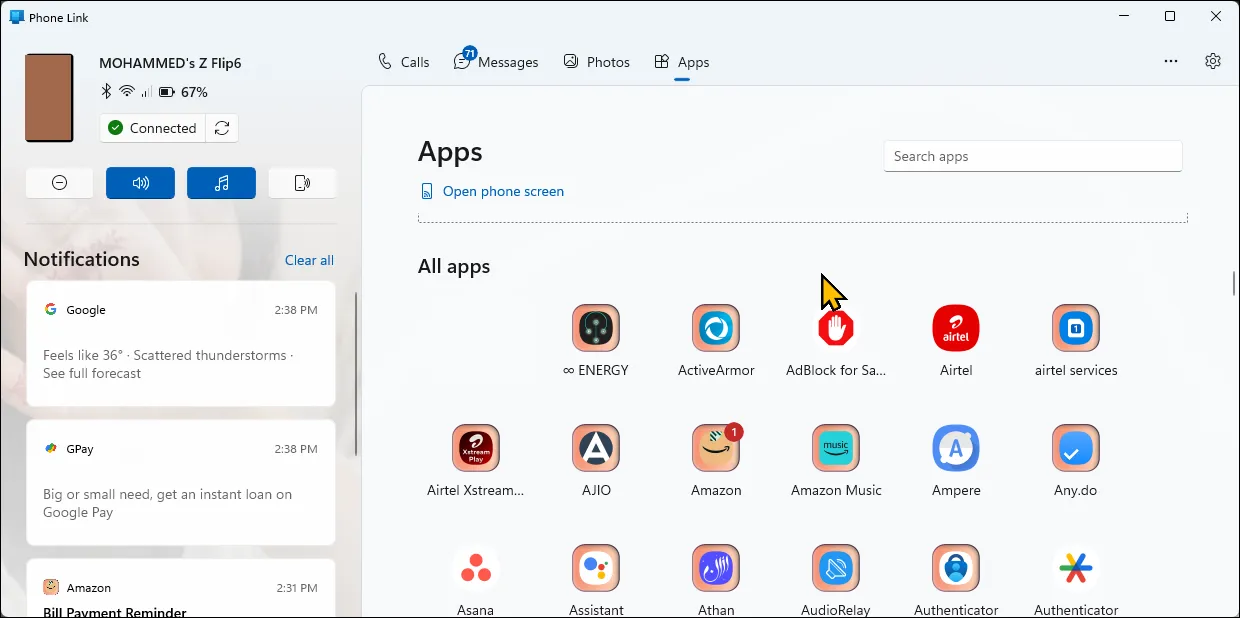Screen dimensions: 1240x618
Task: Toggle the music audio player control
Action: 221,183
